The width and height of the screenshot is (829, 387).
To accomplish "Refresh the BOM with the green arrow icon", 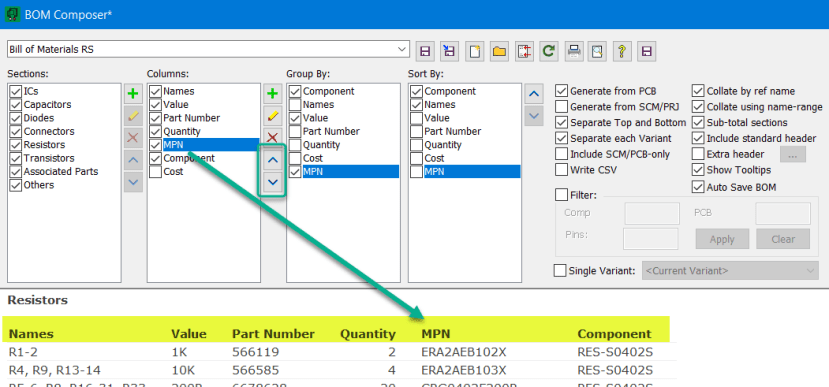I will [549, 51].
